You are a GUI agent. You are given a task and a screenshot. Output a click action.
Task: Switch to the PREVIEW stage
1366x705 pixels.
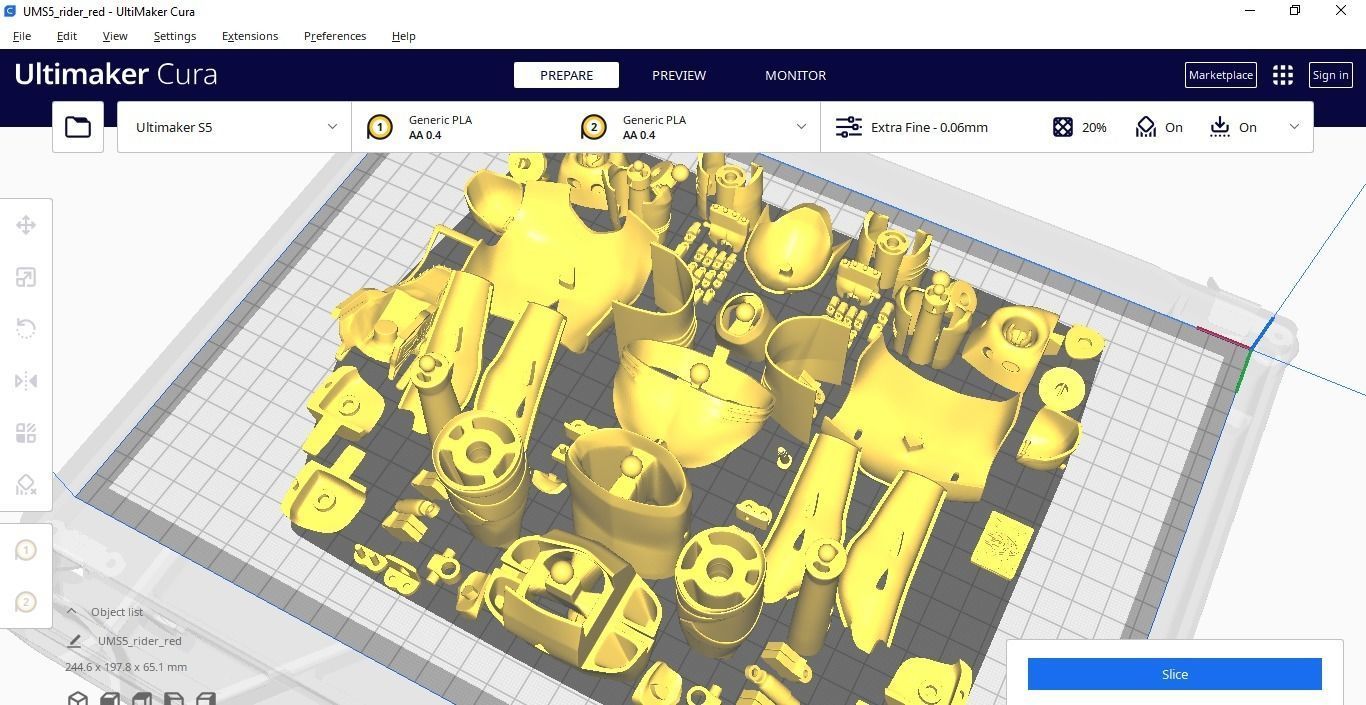pyautogui.click(x=679, y=75)
